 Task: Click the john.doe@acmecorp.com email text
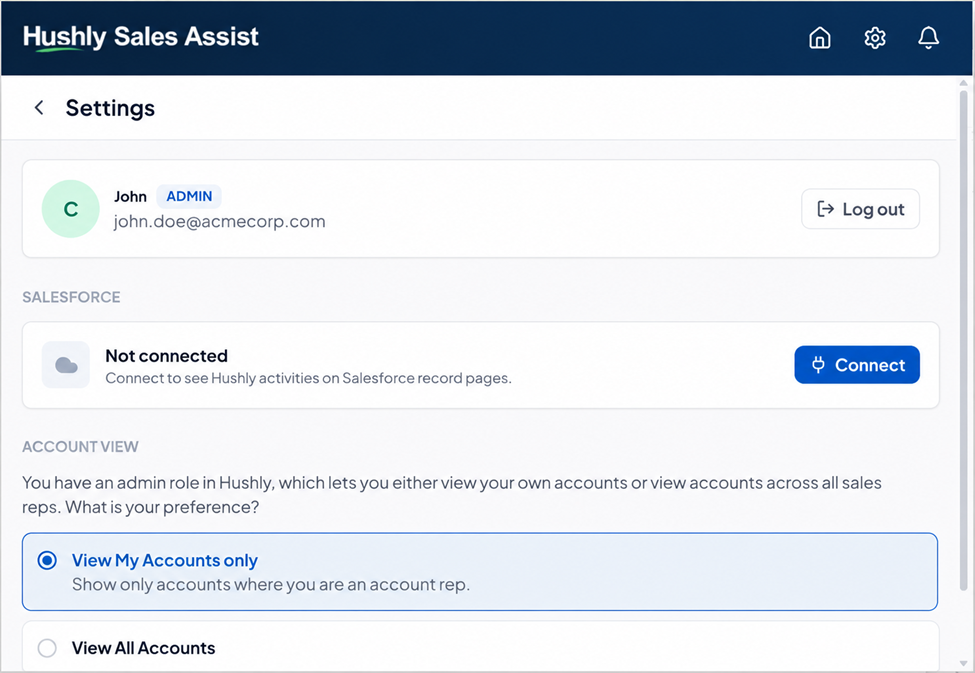219,221
